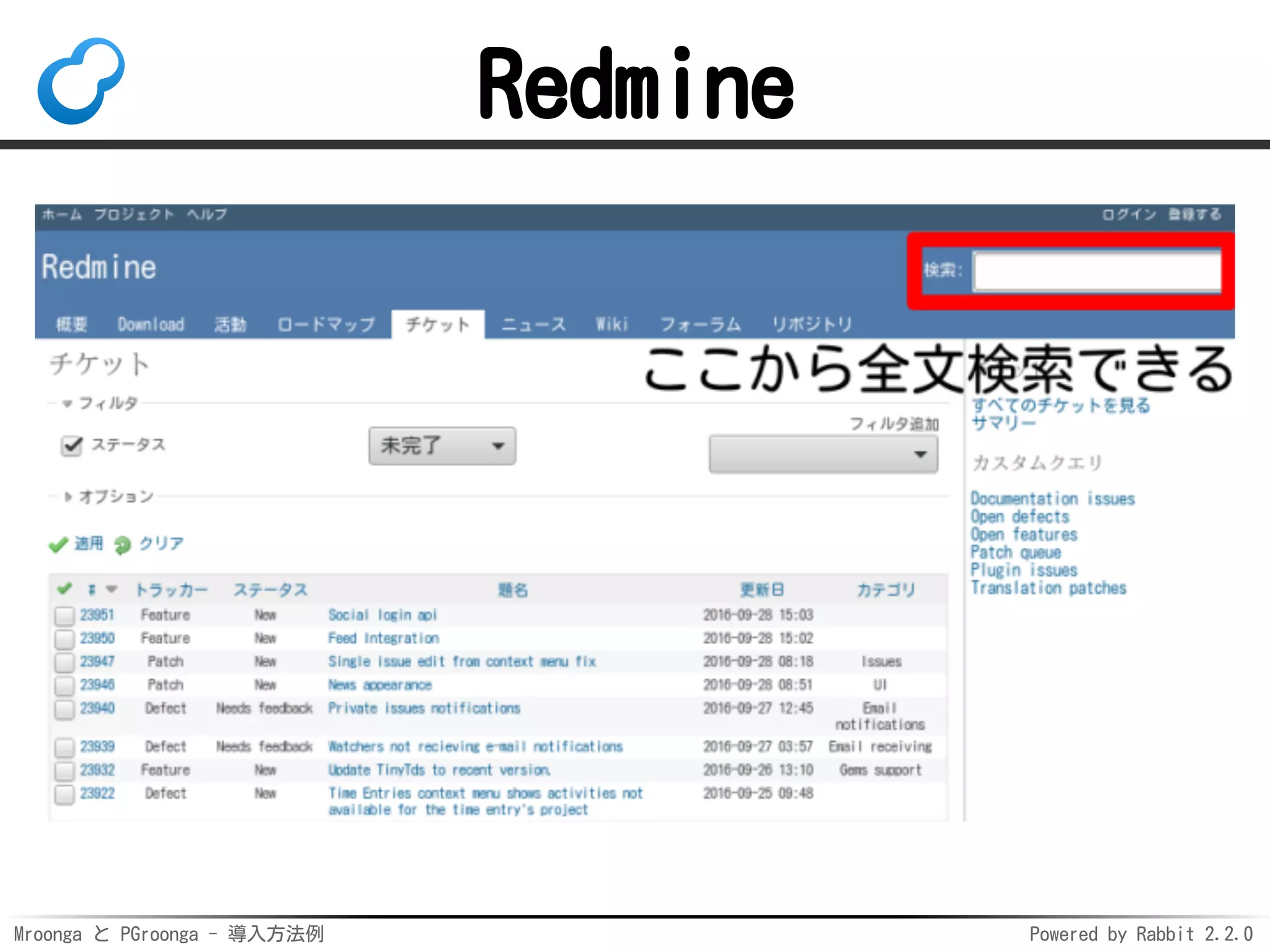Open すべてのチケットを見る link
Screen dimensions: 1270x952
pos(1060,405)
